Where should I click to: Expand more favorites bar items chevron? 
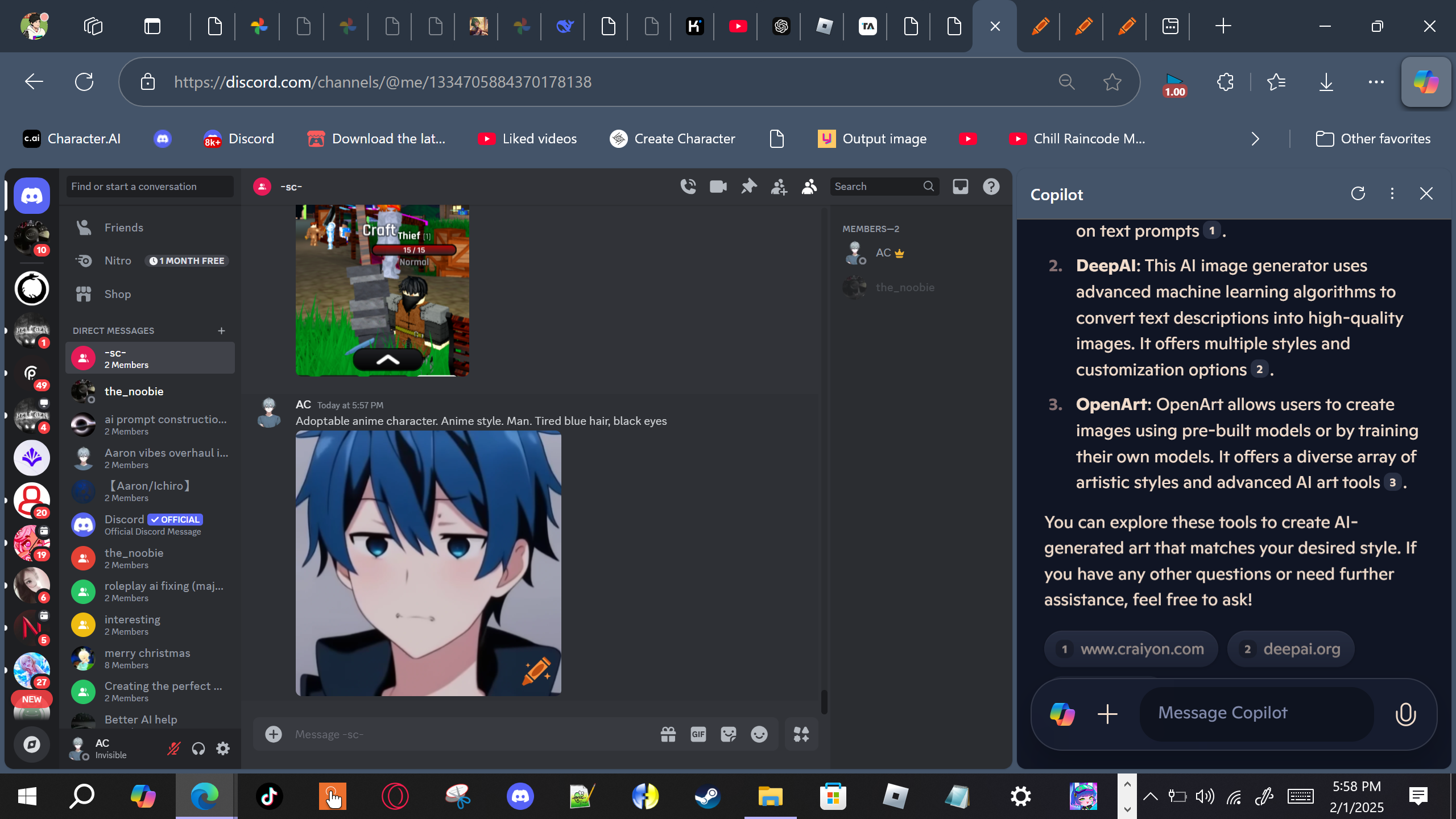tap(1255, 139)
